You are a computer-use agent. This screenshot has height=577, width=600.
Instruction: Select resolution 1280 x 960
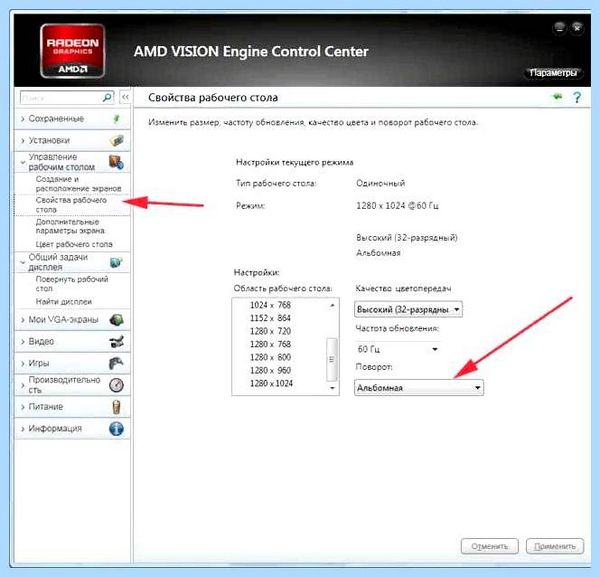270,370
